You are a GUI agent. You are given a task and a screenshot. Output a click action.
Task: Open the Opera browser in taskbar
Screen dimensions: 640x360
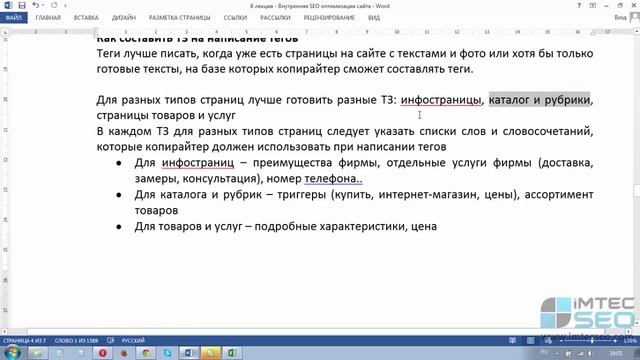pyautogui.click(x=102, y=353)
